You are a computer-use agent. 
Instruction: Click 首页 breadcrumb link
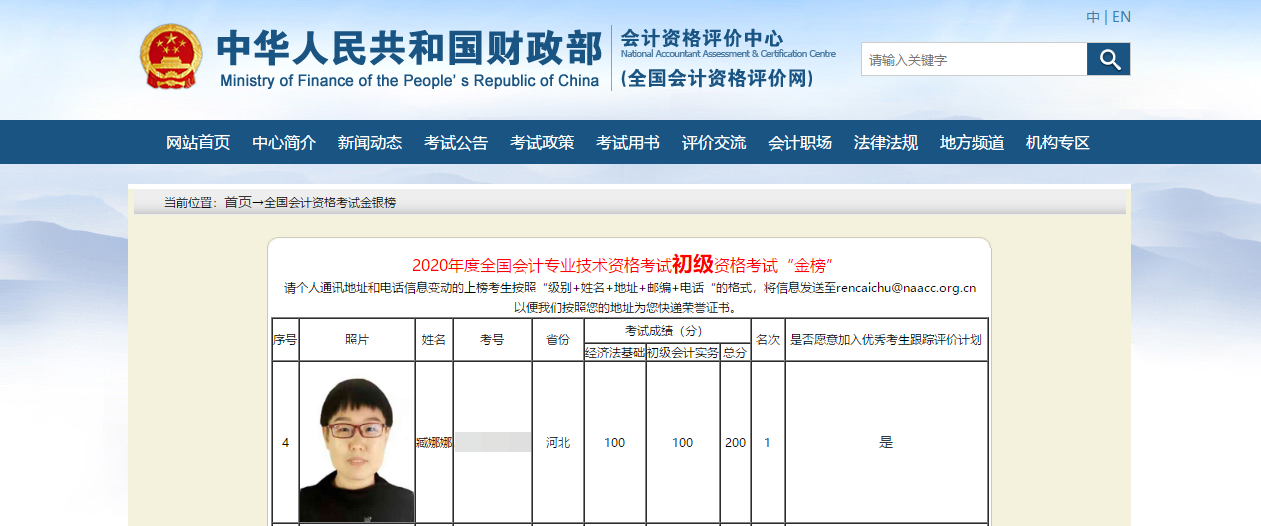point(238,202)
